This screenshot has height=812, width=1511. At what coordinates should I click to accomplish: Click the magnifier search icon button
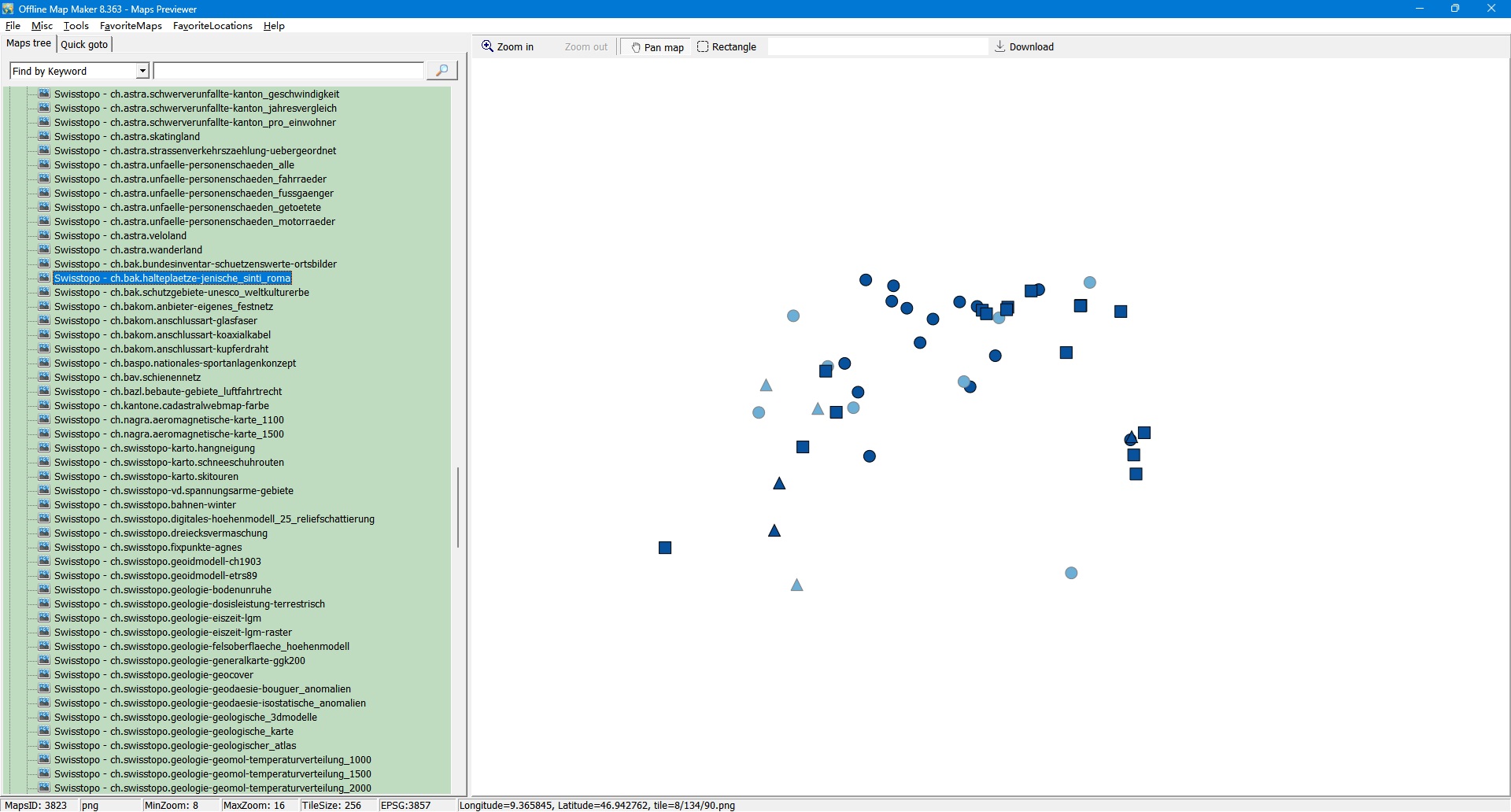(441, 71)
